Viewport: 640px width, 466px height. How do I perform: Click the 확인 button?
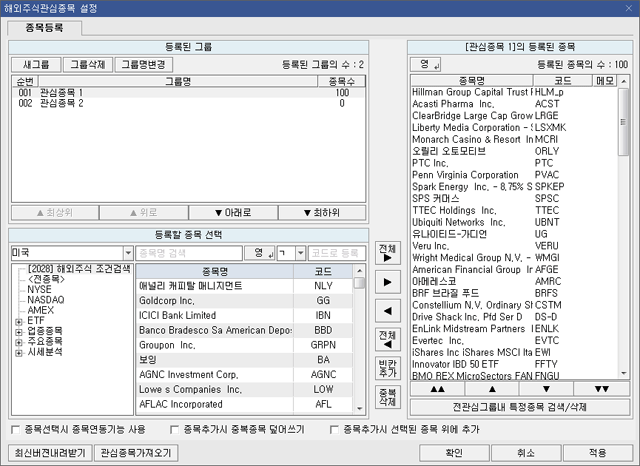click(x=454, y=453)
